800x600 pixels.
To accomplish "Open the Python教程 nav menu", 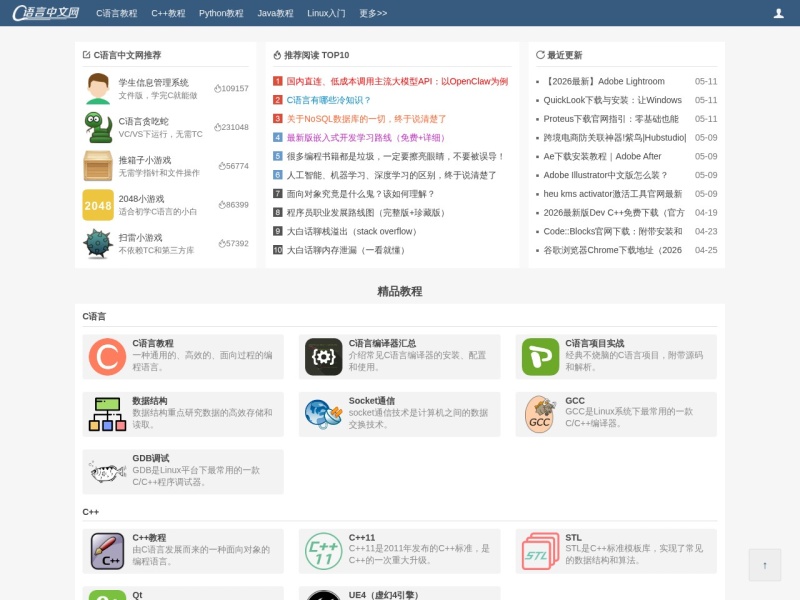I will 221,13.
